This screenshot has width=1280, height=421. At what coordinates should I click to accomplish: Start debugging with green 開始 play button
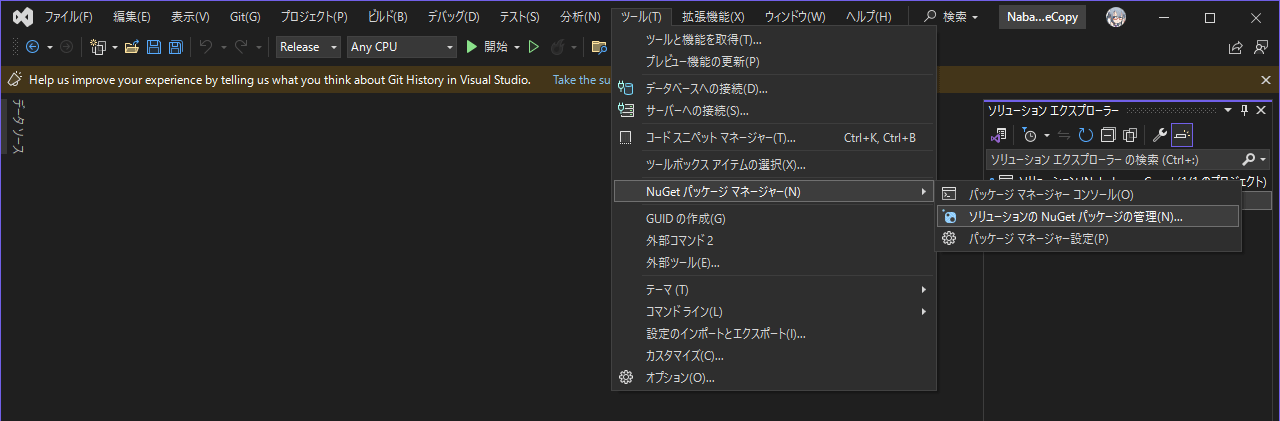(488, 47)
